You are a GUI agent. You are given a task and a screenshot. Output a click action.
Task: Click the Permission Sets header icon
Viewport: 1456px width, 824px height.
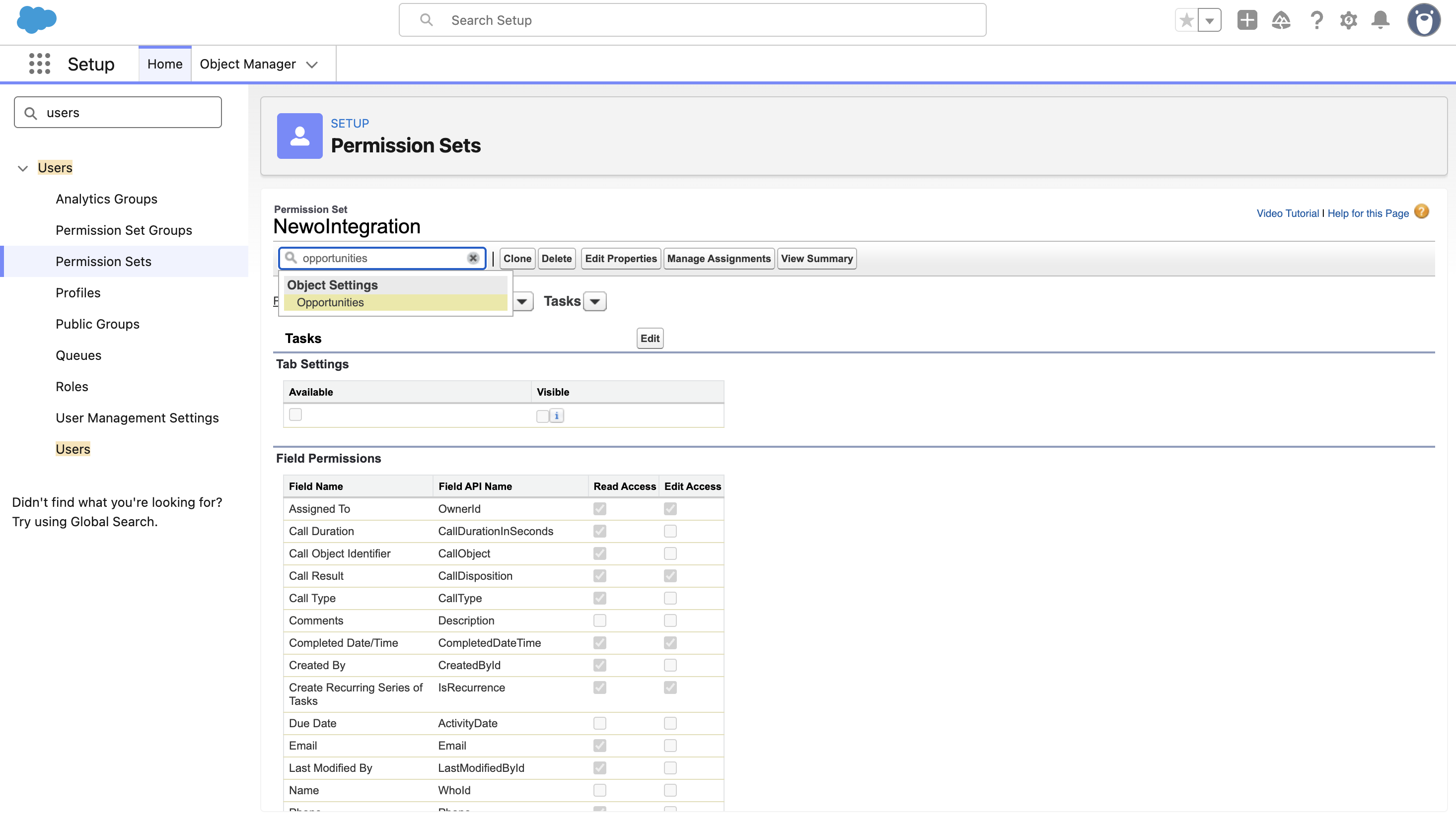(x=299, y=136)
